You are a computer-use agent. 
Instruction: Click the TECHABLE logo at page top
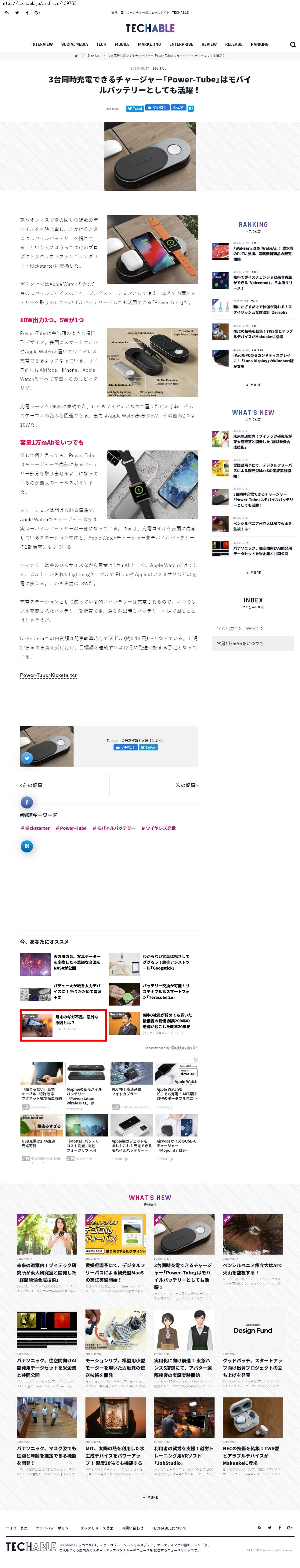pyautogui.click(x=150, y=28)
